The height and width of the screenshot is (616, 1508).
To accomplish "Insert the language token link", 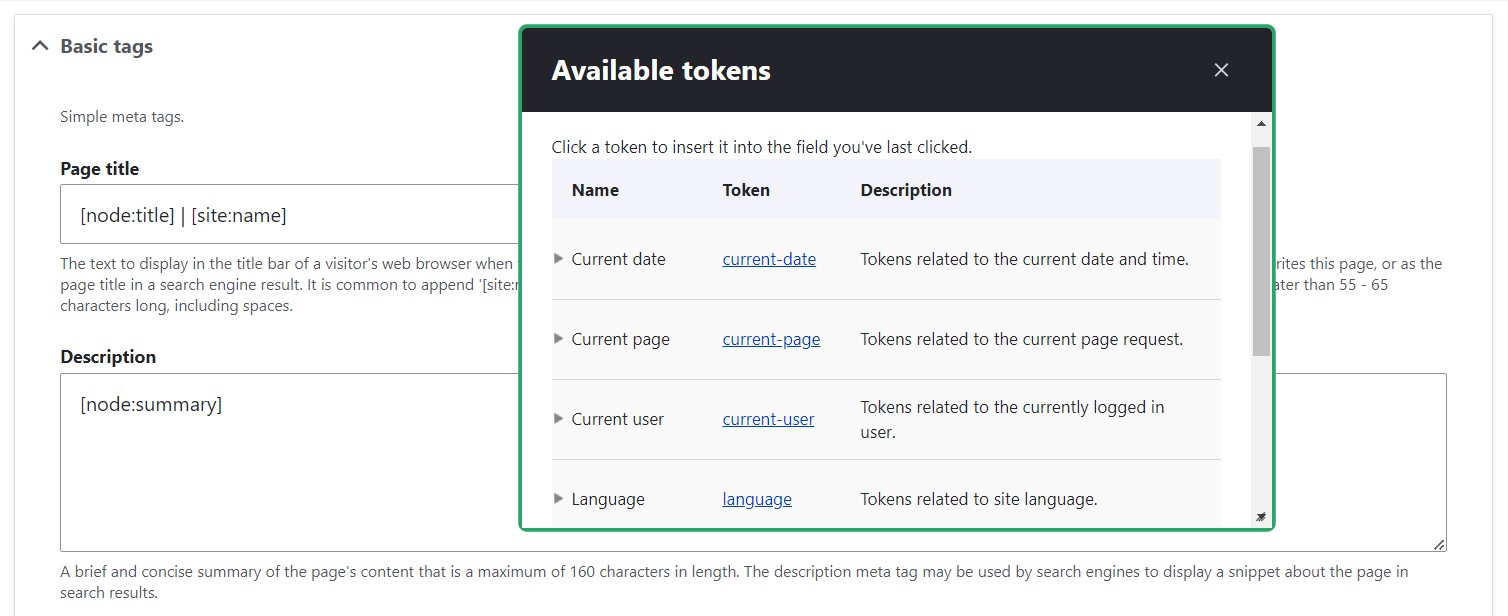I will coord(757,499).
